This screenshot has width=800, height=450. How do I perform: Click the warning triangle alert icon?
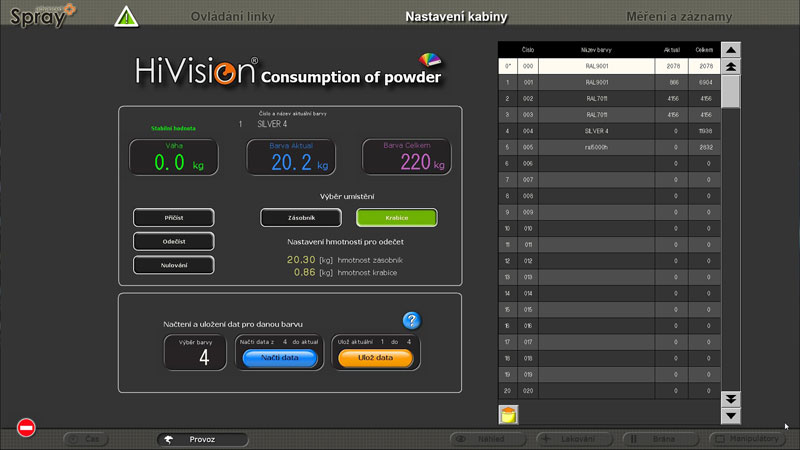point(126,17)
